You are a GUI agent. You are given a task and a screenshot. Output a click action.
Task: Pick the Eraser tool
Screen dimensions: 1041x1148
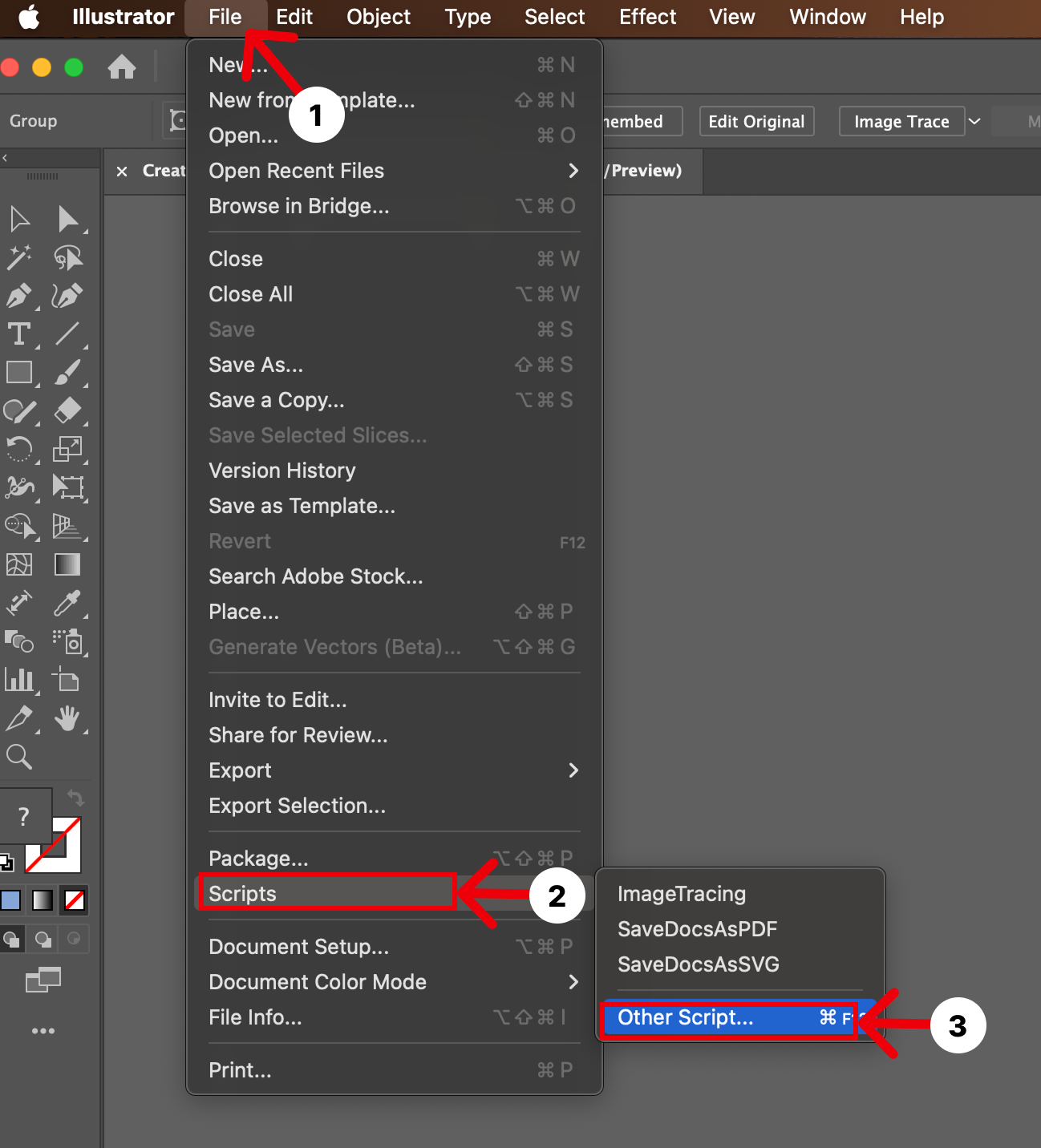pyautogui.click(x=67, y=410)
